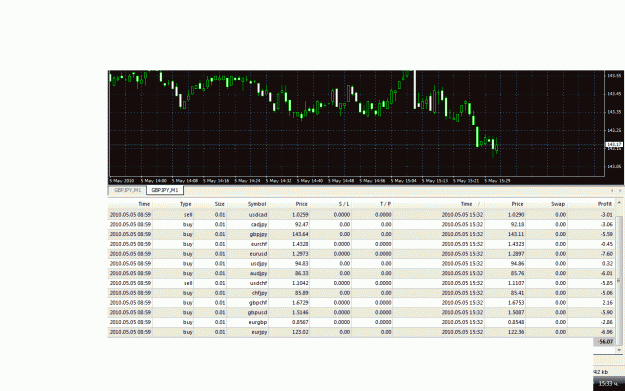The width and height of the screenshot is (625, 391).
Task: Click the trade list scrollbar down arrow
Action: point(619,350)
